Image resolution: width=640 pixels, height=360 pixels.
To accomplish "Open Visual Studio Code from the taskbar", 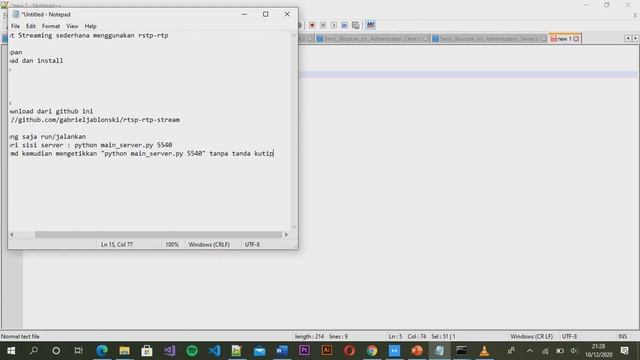I will coord(214,351).
